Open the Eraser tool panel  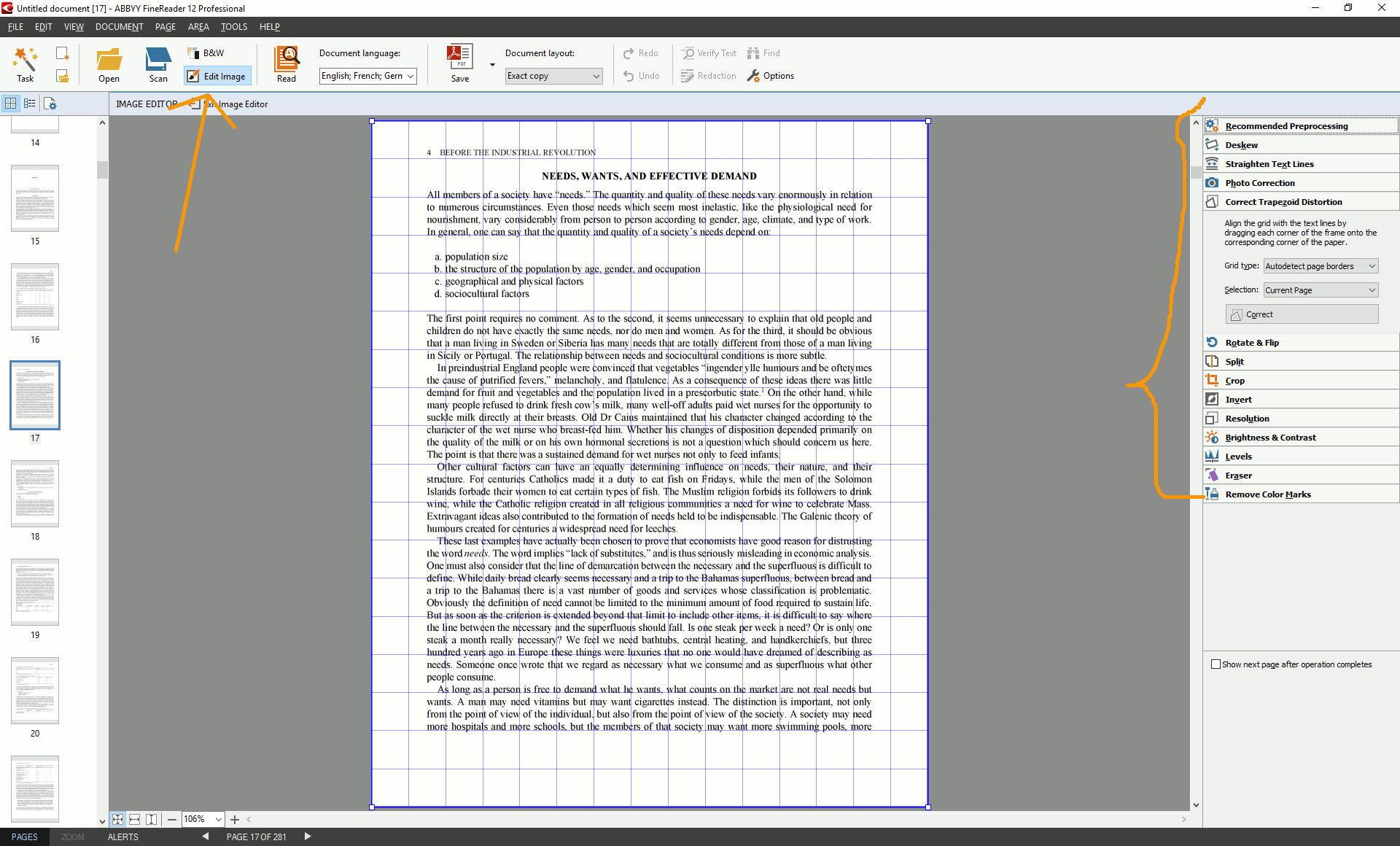tap(1238, 476)
